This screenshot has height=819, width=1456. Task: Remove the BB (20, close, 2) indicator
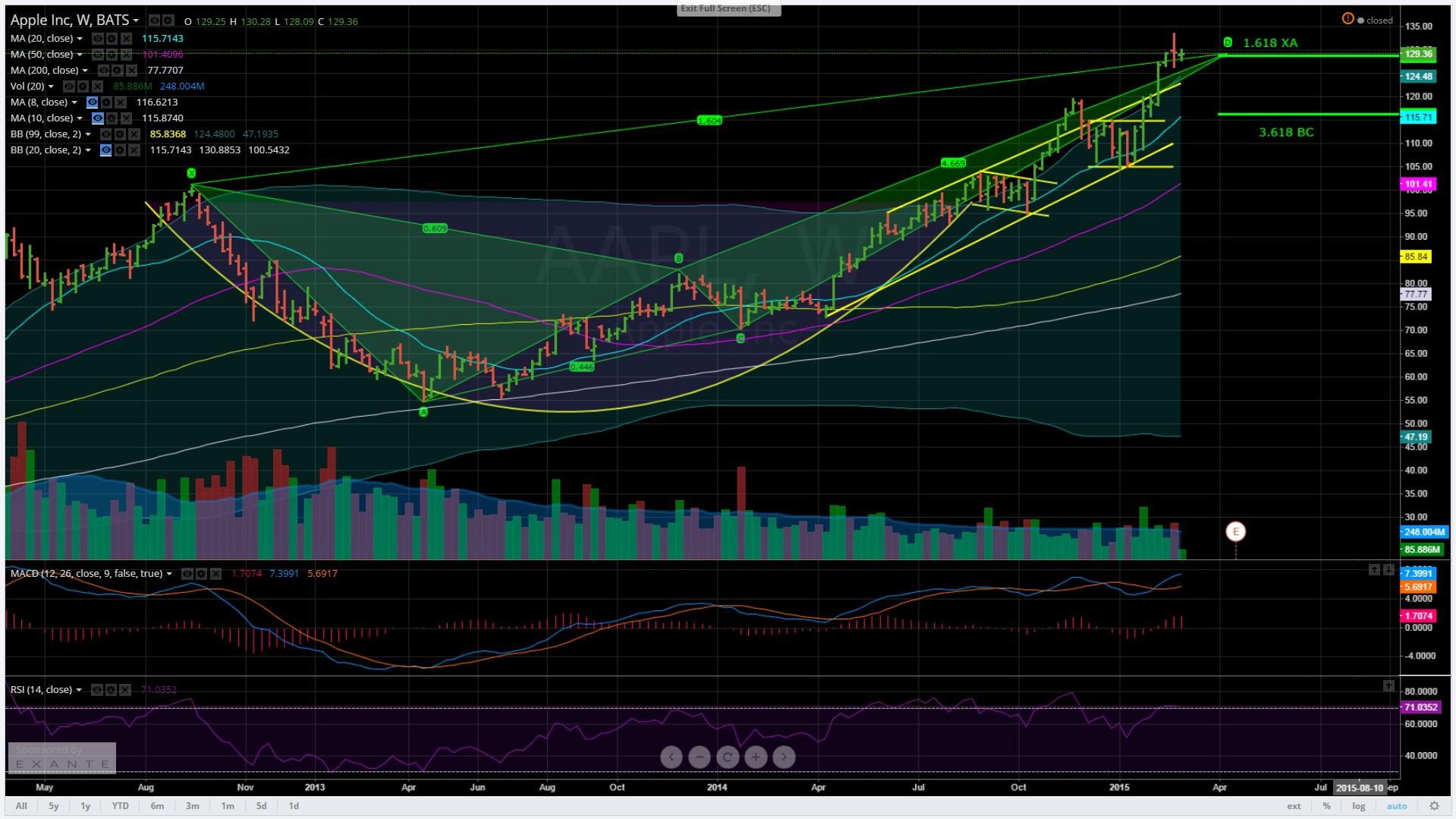pyautogui.click(x=134, y=150)
